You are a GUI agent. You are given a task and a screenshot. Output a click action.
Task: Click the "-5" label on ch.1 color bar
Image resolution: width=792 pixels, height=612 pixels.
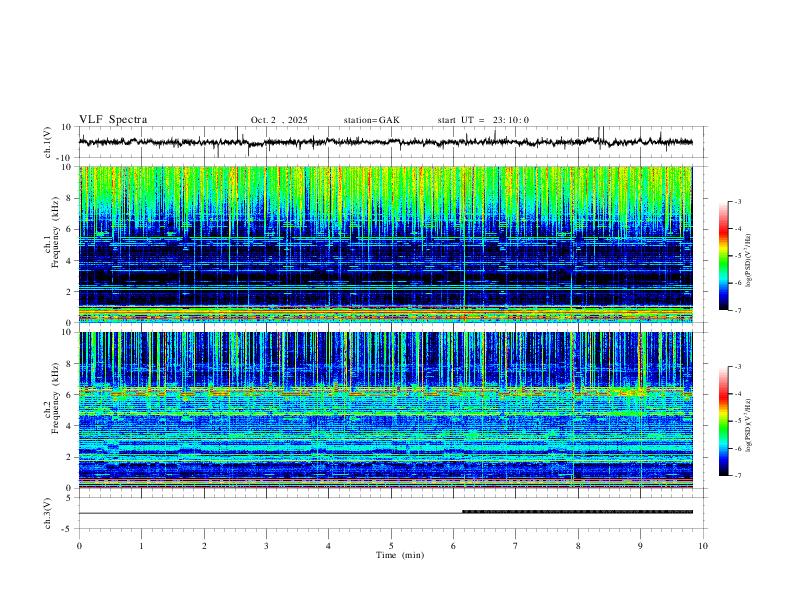pyautogui.click(x=737, y=256)
